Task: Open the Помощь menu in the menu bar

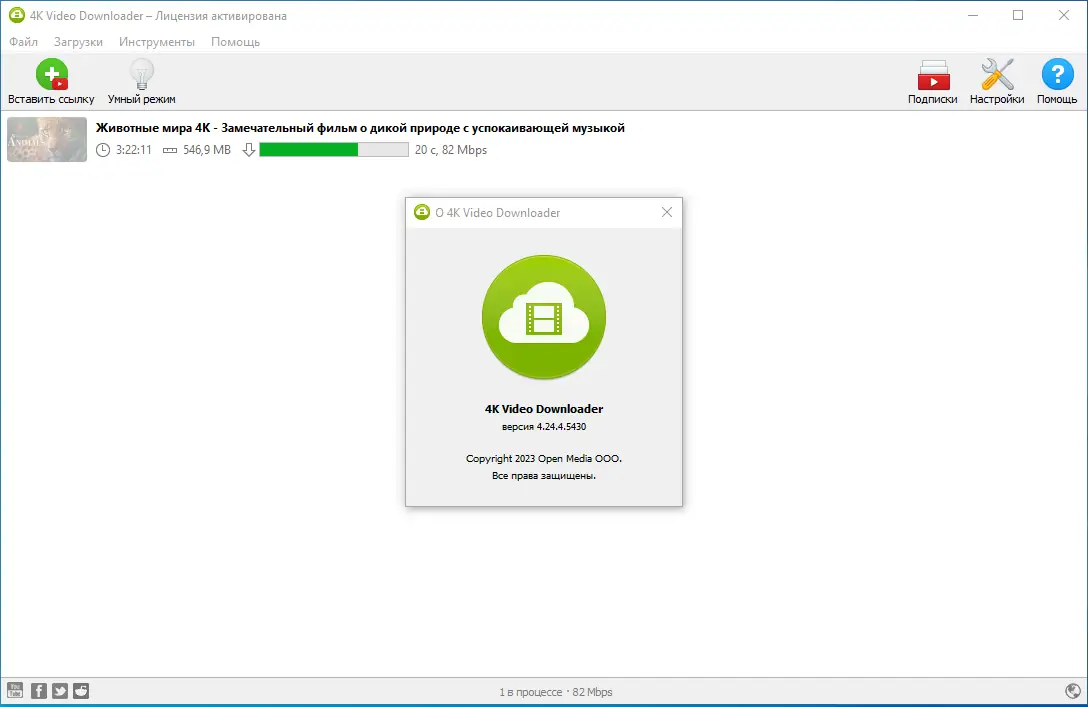Action: (234, 42)
